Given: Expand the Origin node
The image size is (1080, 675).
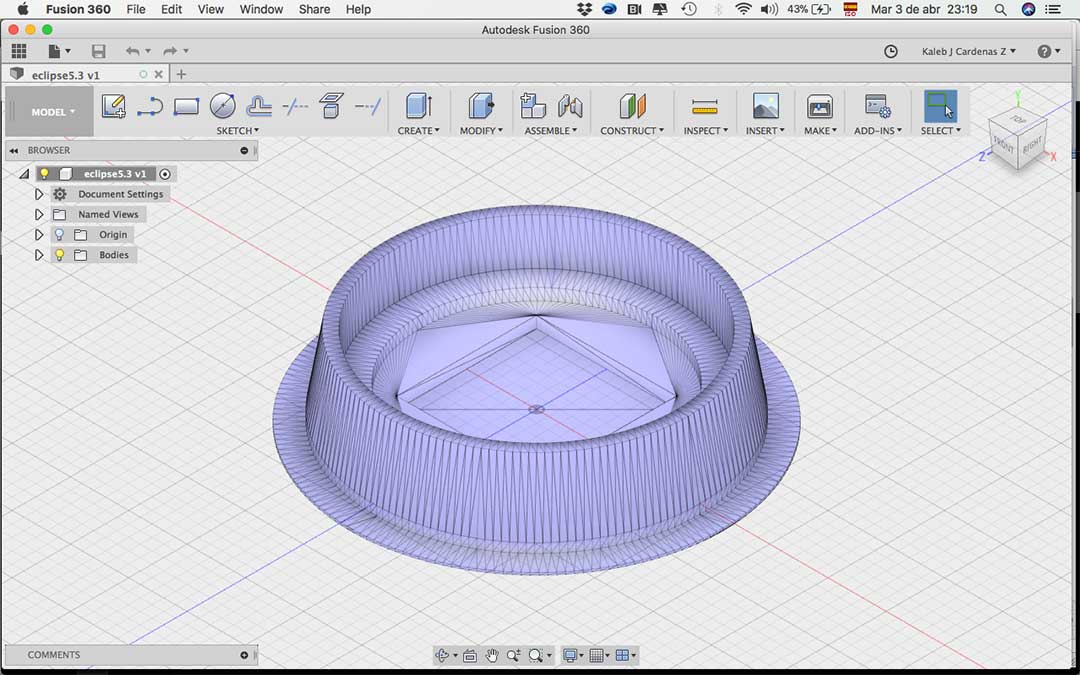Looking at the screenshot, I should (39, 235).
